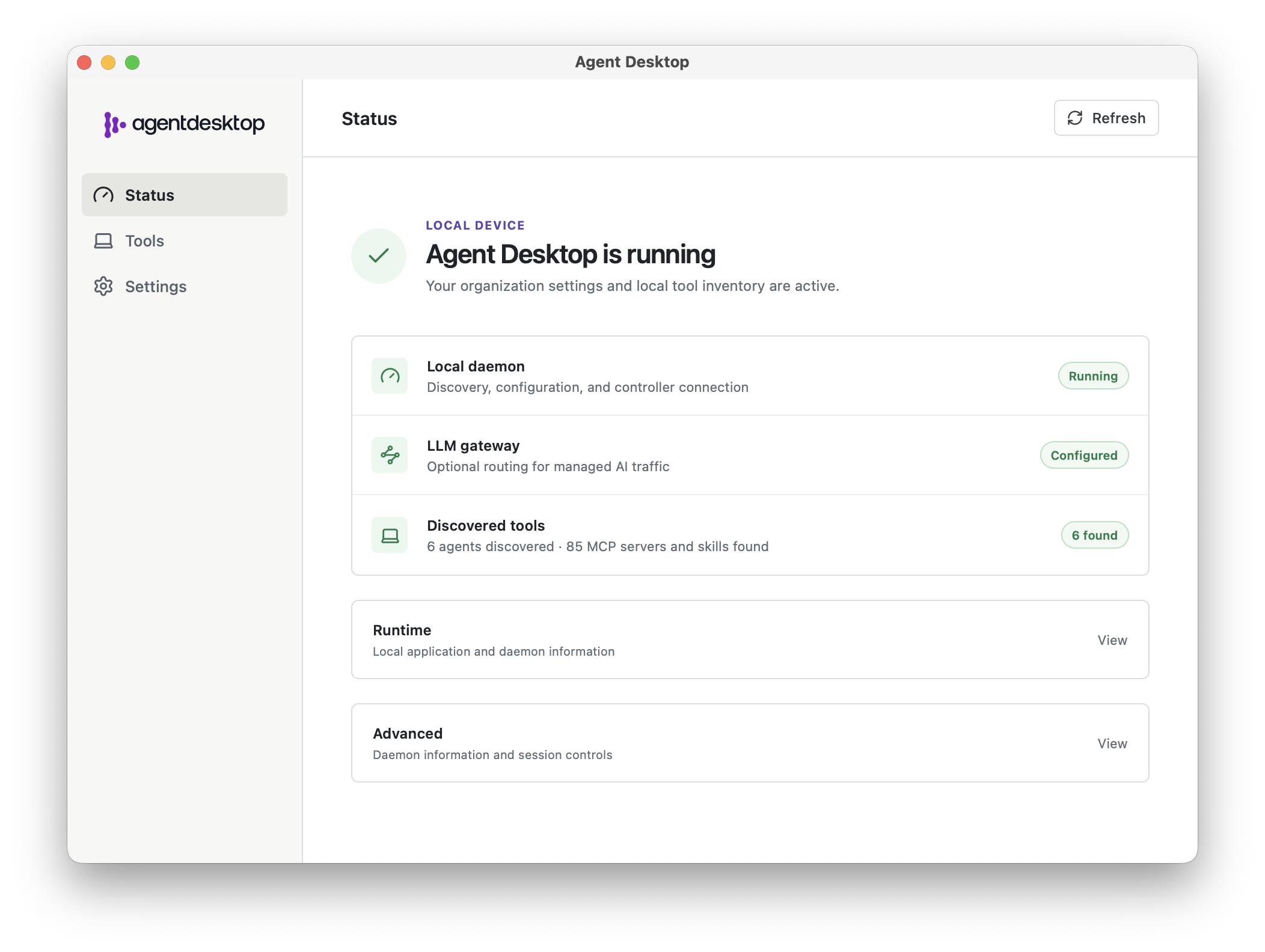Click the green checkmark running indicator

(x=379, y=256)
